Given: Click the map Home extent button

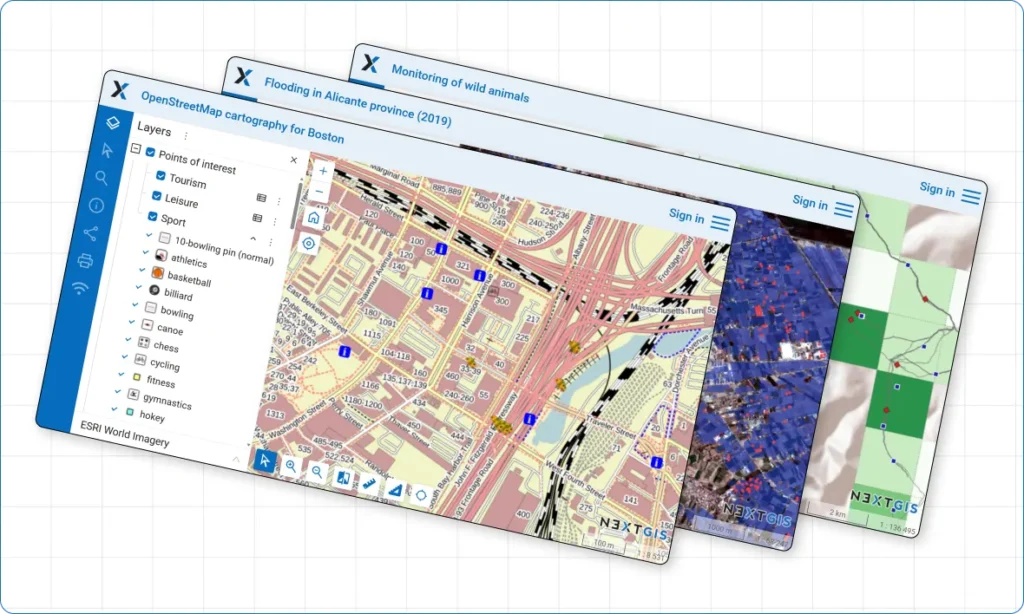Looking at the screenshot, I should coord(313,218).
